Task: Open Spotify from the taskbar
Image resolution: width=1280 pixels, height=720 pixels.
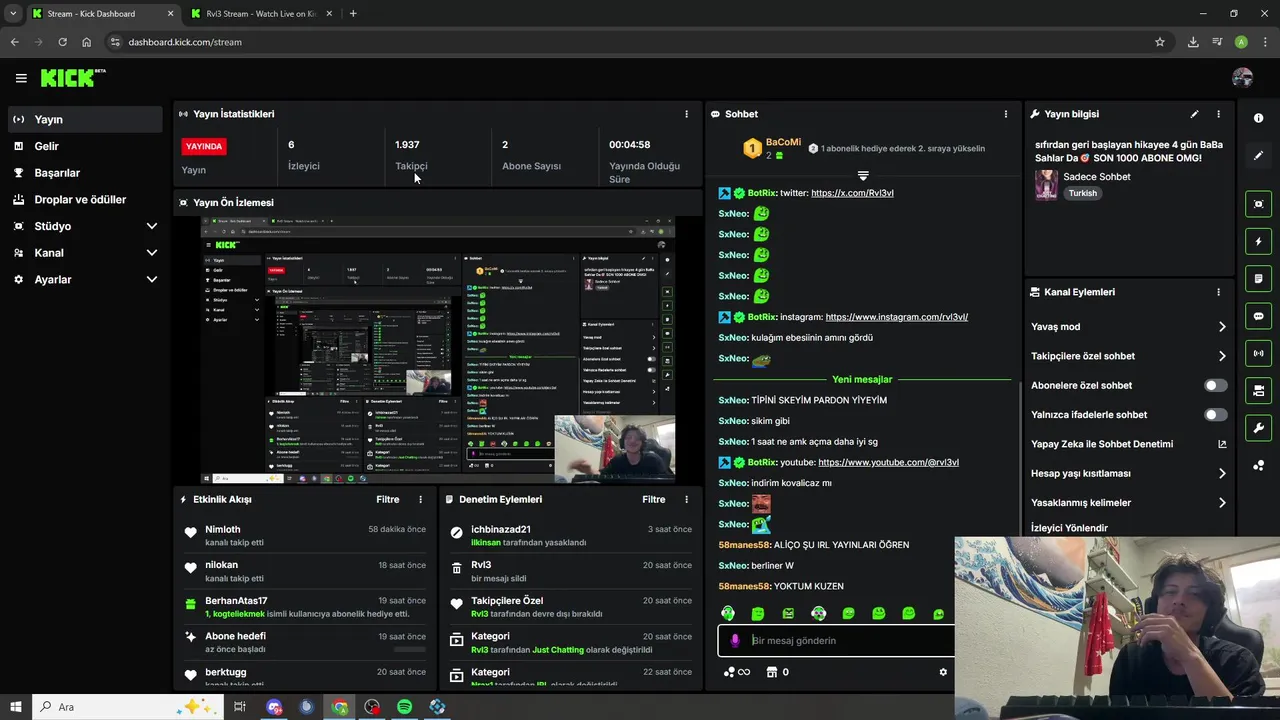Action: pyautogui.click(x=404, y=707)
